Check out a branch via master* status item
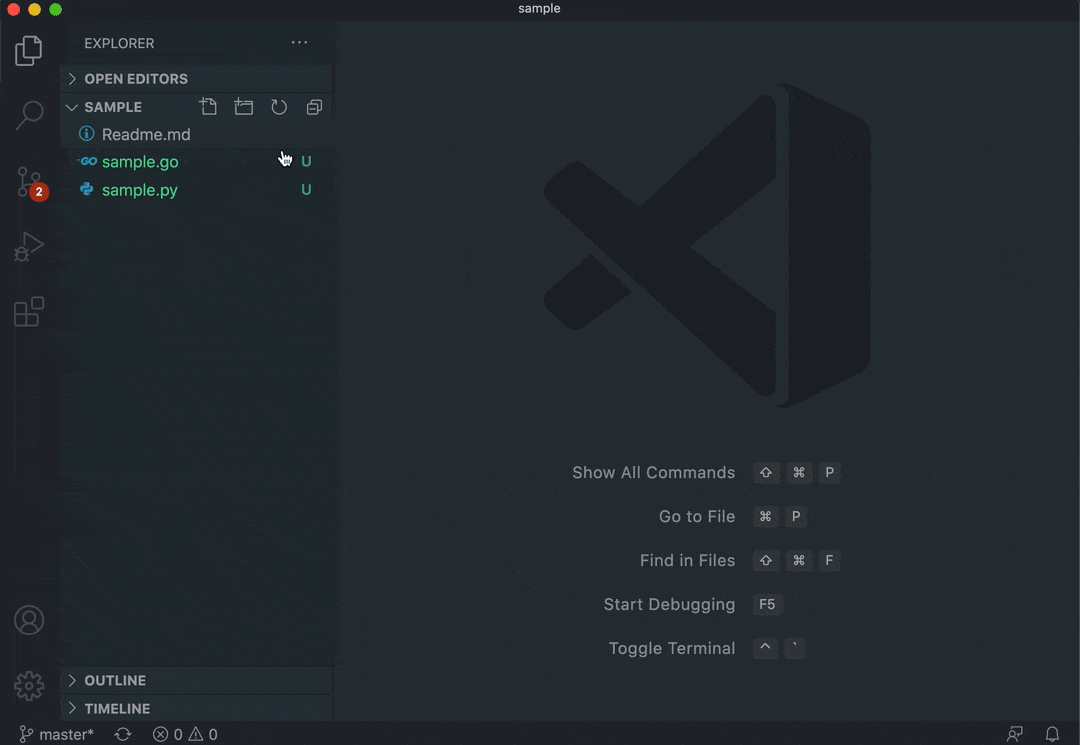Screen dimensions: 1080x745 click(x=55, y=733)
